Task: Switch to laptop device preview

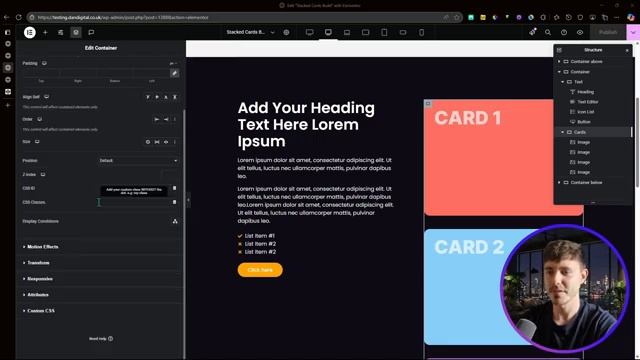Action: coord(347,32)
